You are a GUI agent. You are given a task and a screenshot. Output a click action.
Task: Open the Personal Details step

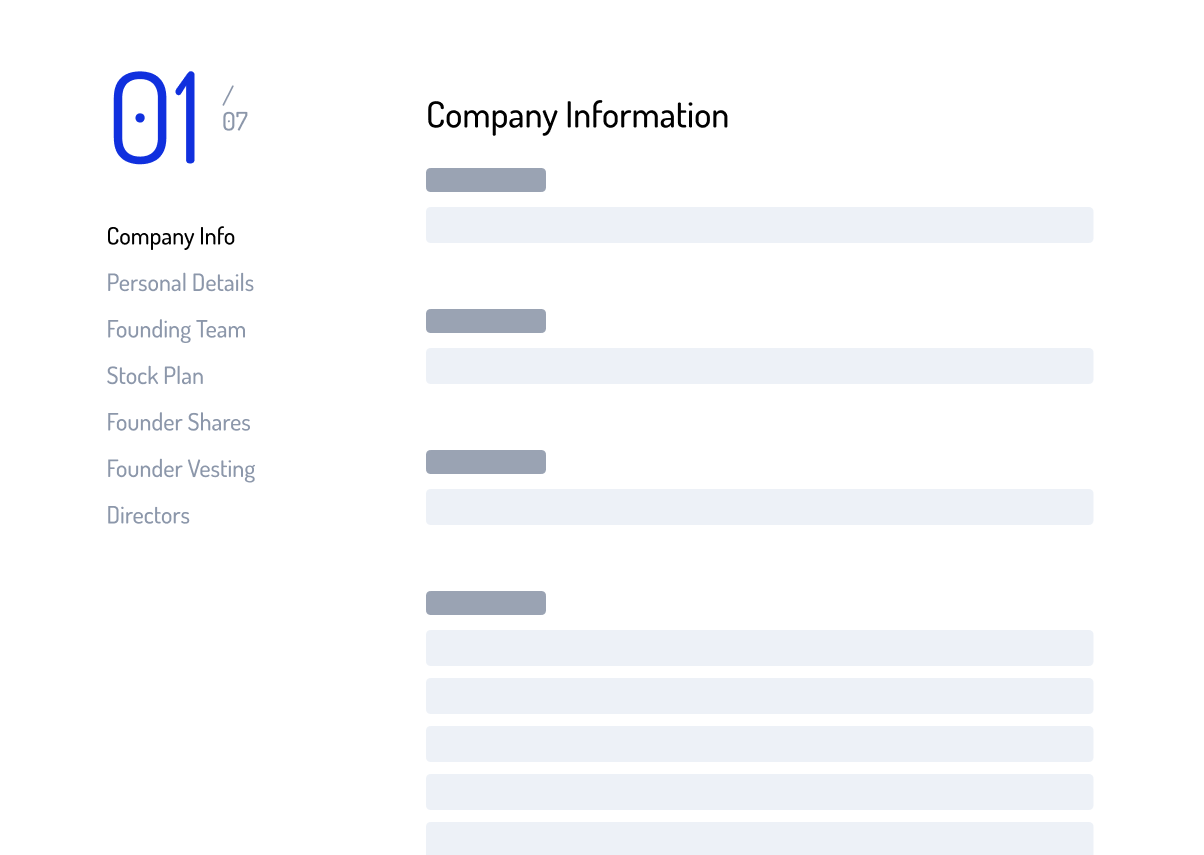tap(180, 283)
